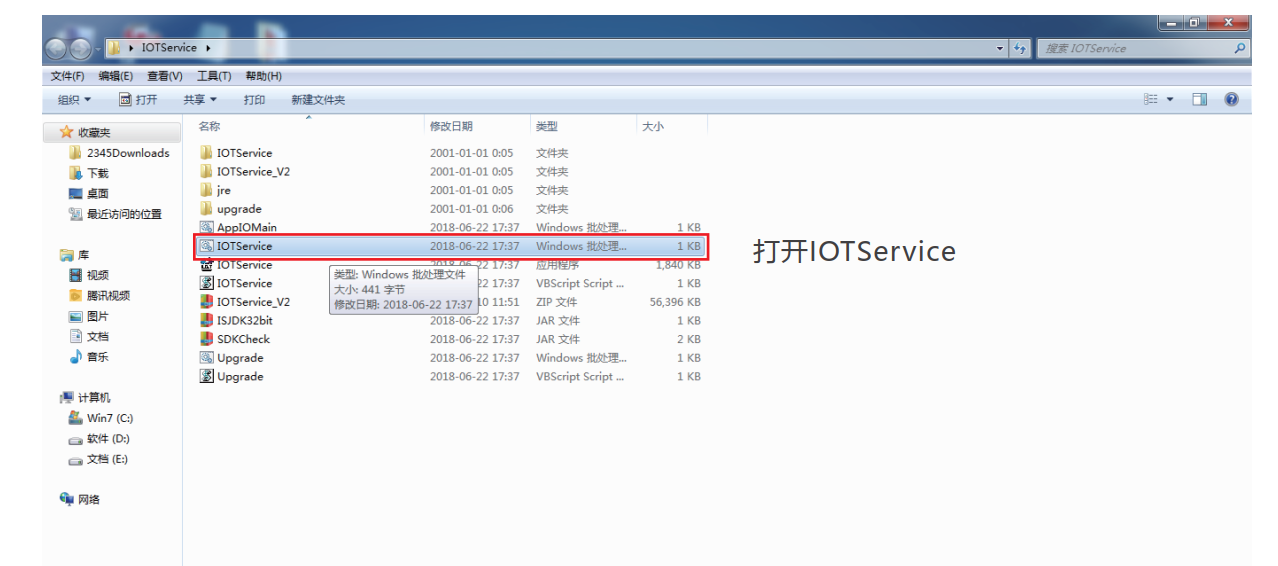1278x566 pixels.
Task: Click IOTService path segment in the address bar
Action: pos(169,48)
